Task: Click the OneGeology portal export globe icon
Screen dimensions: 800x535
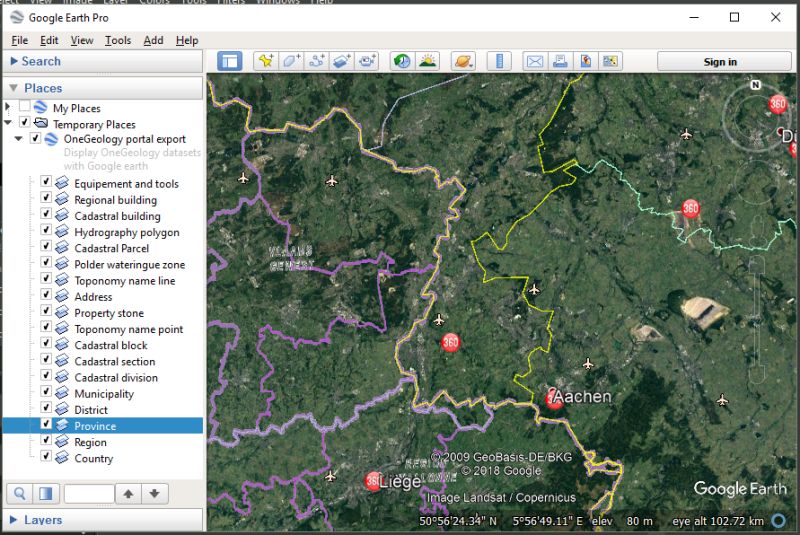Action: (51, 139)
